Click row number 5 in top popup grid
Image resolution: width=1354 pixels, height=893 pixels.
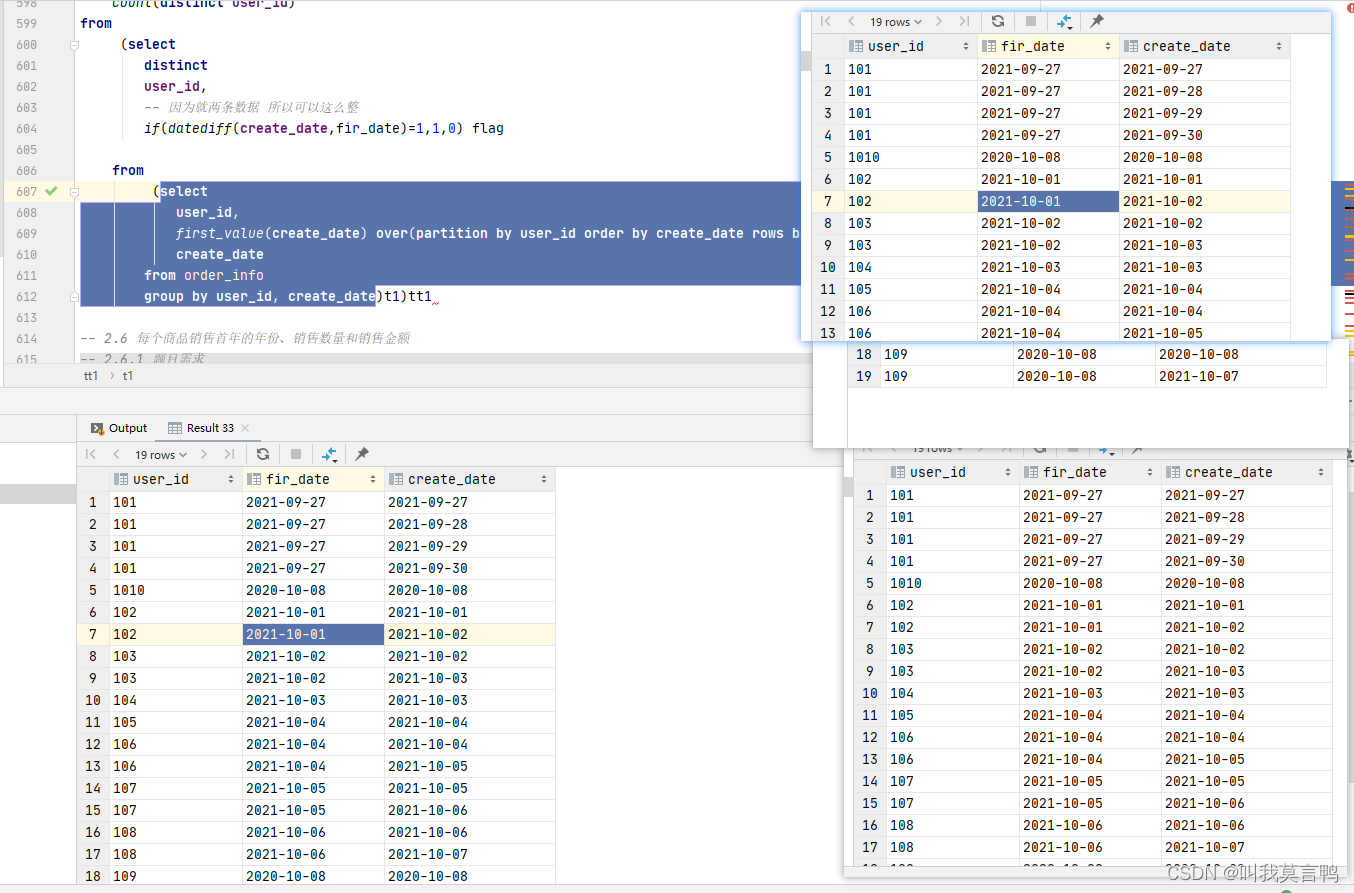pos(828,157)
